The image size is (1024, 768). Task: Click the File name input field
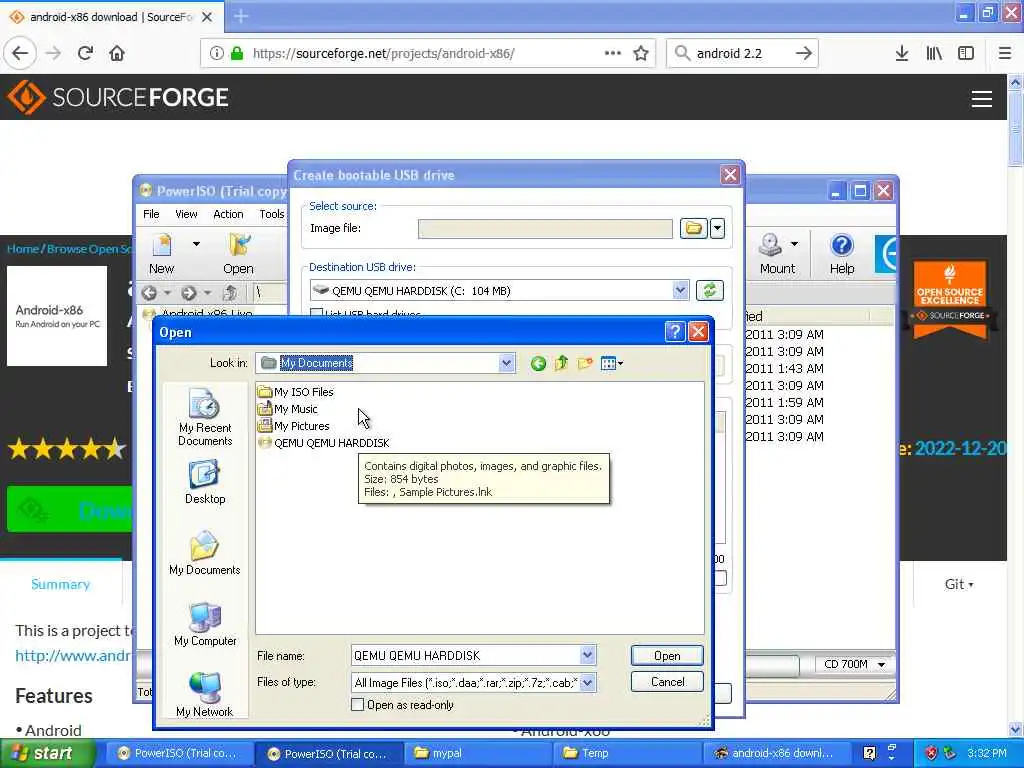[x=465, y=655]
